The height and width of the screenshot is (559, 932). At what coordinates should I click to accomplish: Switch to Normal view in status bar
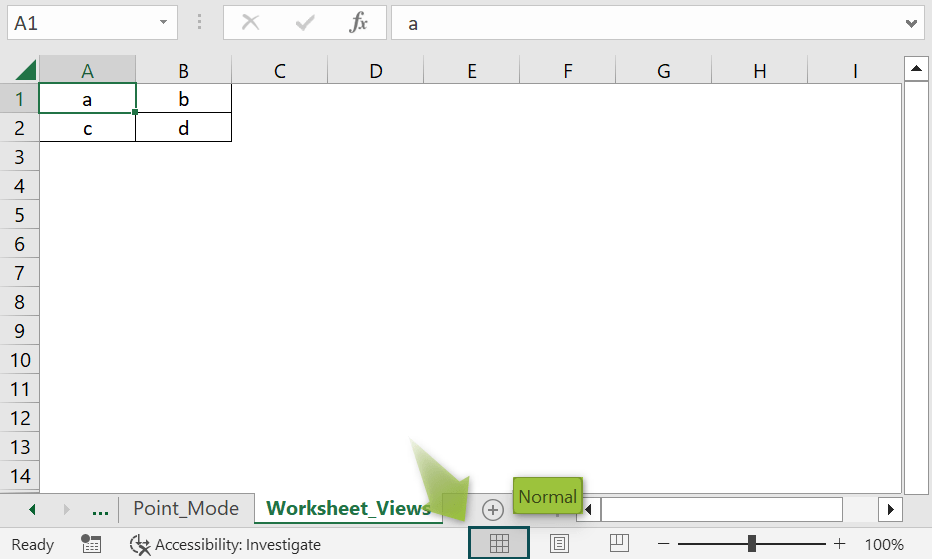499,543
